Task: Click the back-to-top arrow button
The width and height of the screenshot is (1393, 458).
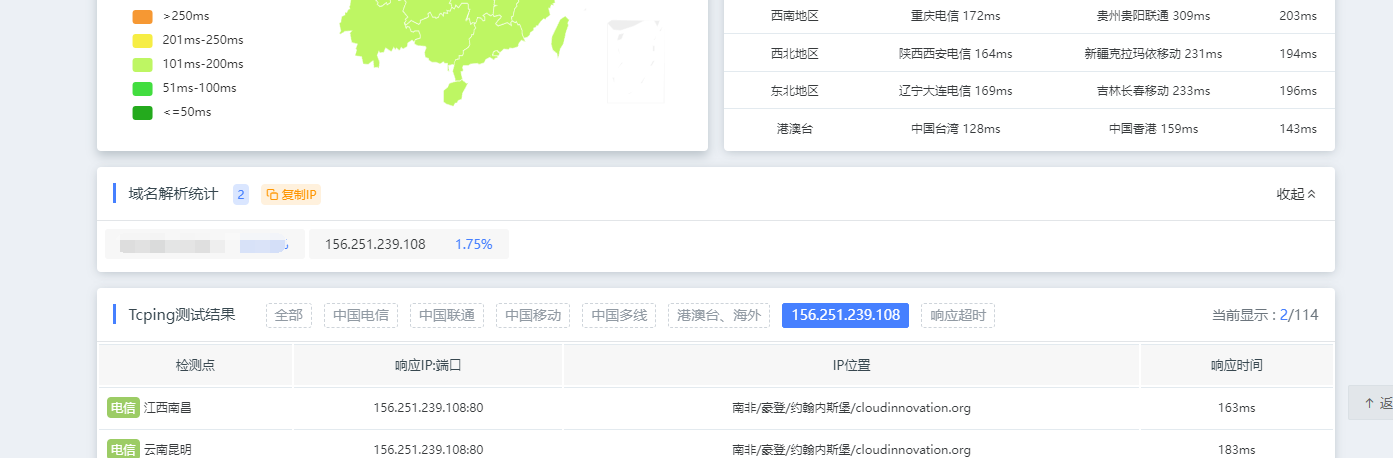Action: pos(1369,403)
